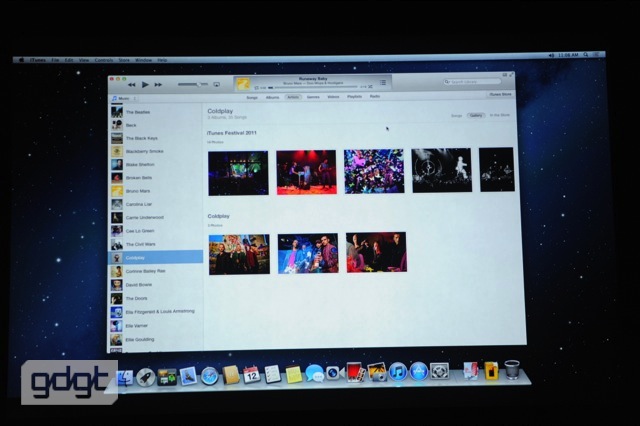Click the menu bar volume icon
This screenshot has width=640, height=426.
[x=551, y=55]
